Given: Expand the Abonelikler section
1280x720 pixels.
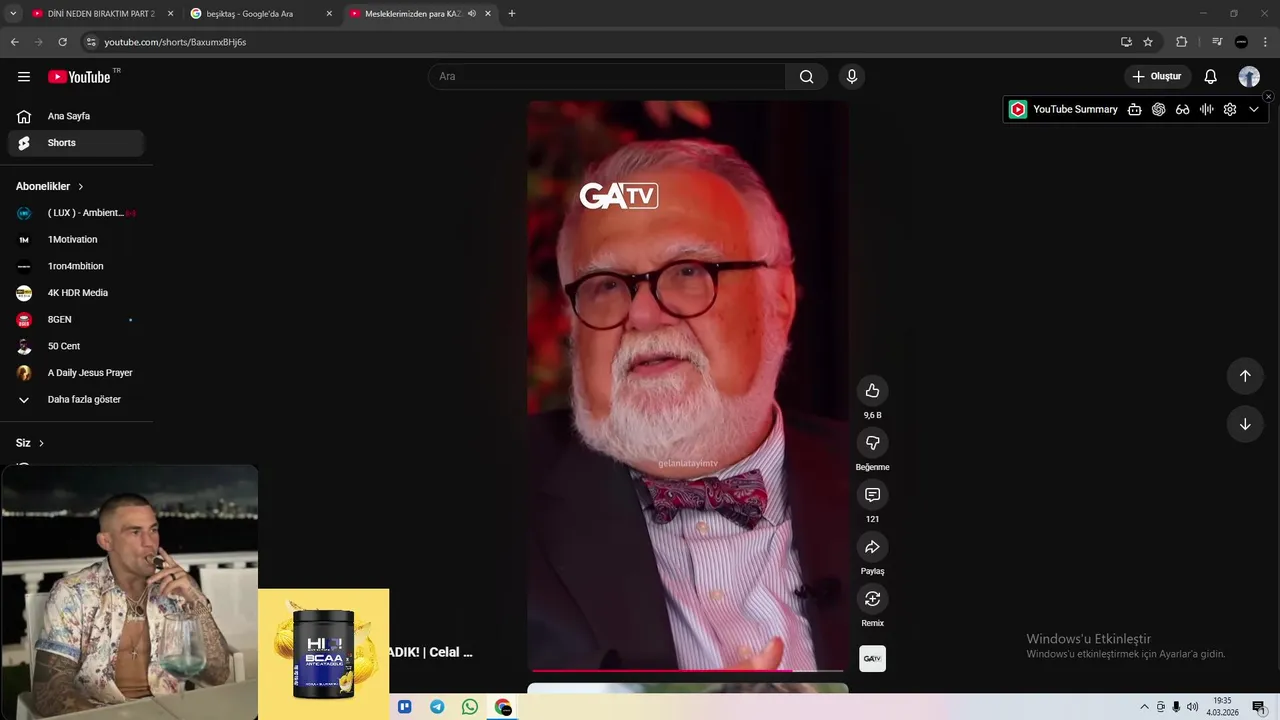Looking at the screenshot, I should click(50, 187).
